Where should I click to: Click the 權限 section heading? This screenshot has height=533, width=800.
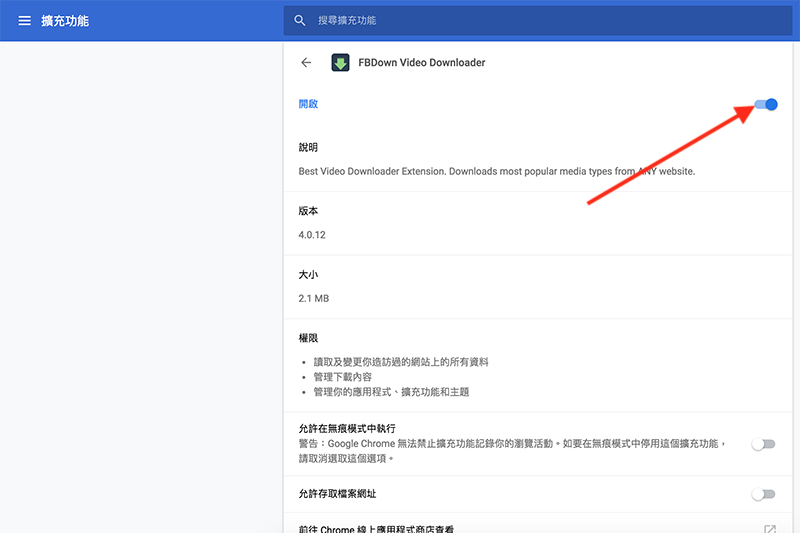(x=308, y=339)
